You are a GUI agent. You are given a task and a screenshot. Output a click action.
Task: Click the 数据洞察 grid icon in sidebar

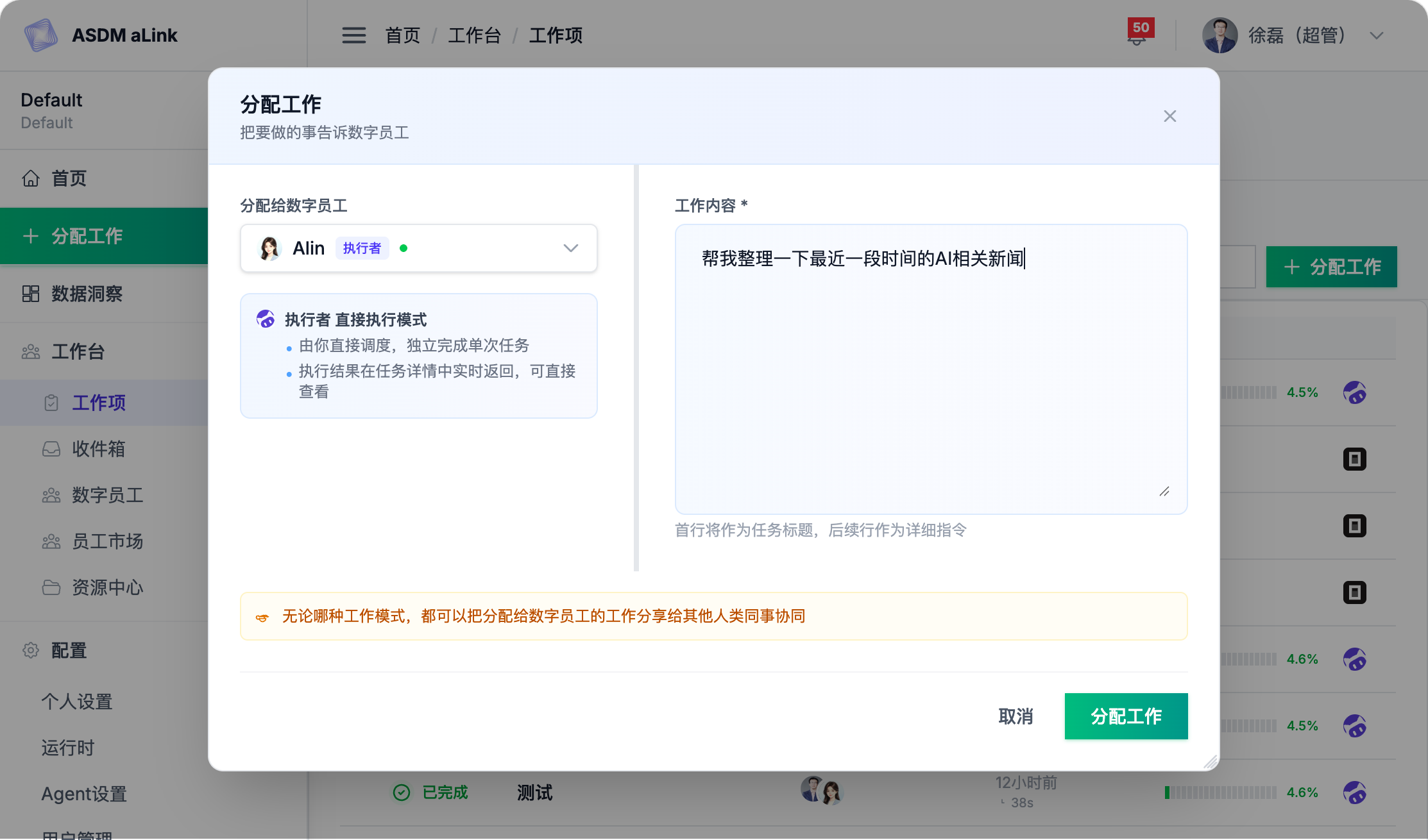[31, 294]
